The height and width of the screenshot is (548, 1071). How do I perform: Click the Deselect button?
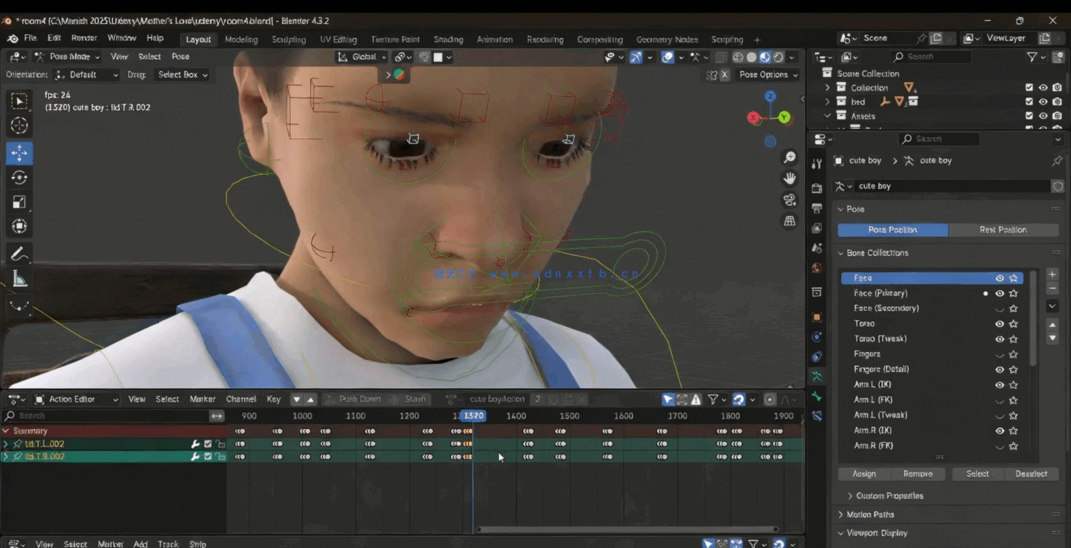tap(1031, 474)
